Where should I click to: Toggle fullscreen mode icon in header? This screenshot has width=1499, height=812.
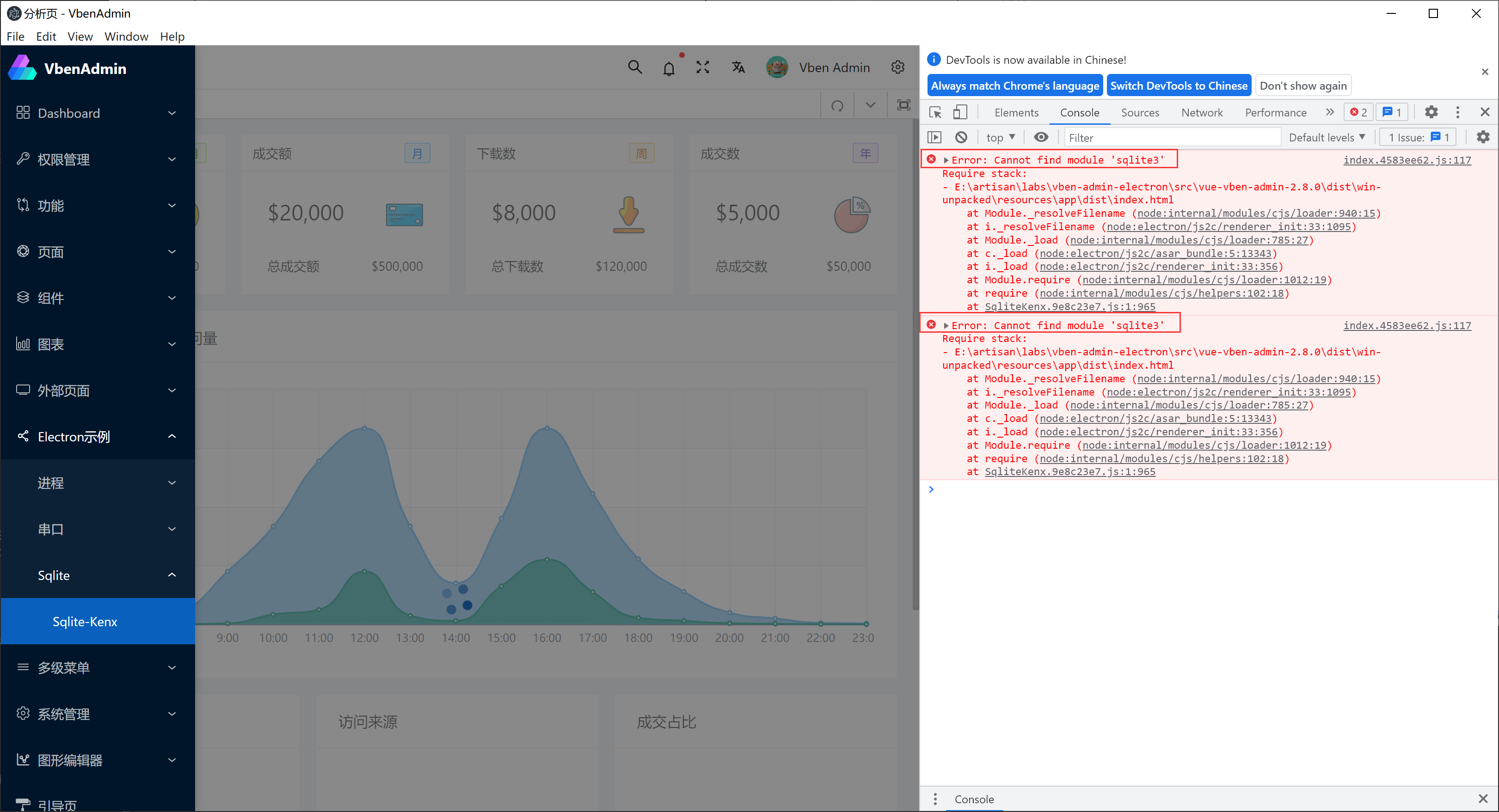[702, 67]
